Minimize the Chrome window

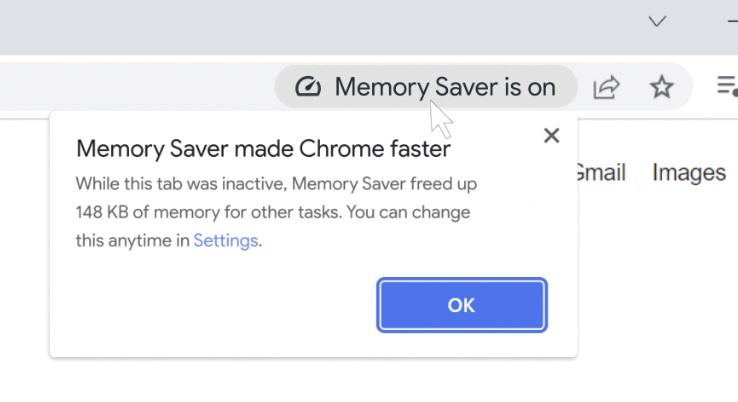[732, 21]
